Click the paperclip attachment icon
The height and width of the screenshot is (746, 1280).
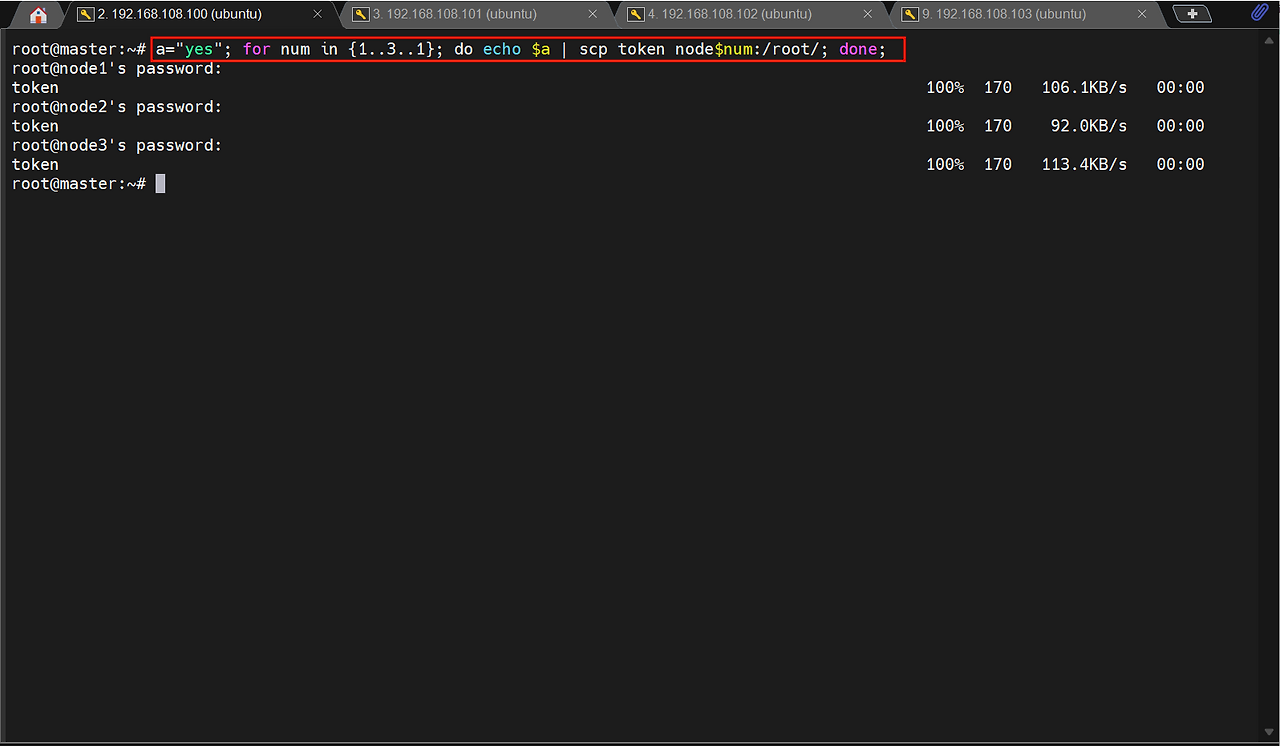[1260, 13]
